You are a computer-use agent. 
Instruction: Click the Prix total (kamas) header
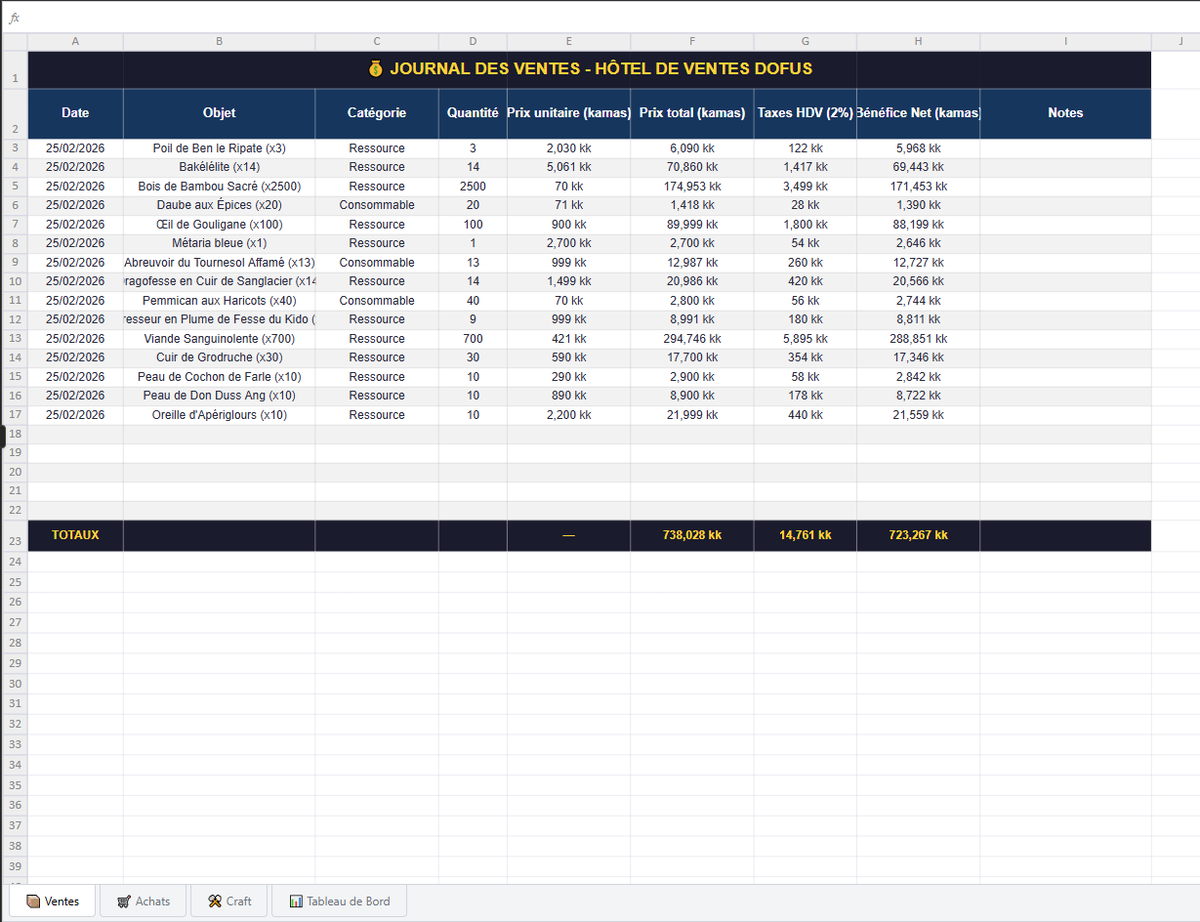[693, 113]
